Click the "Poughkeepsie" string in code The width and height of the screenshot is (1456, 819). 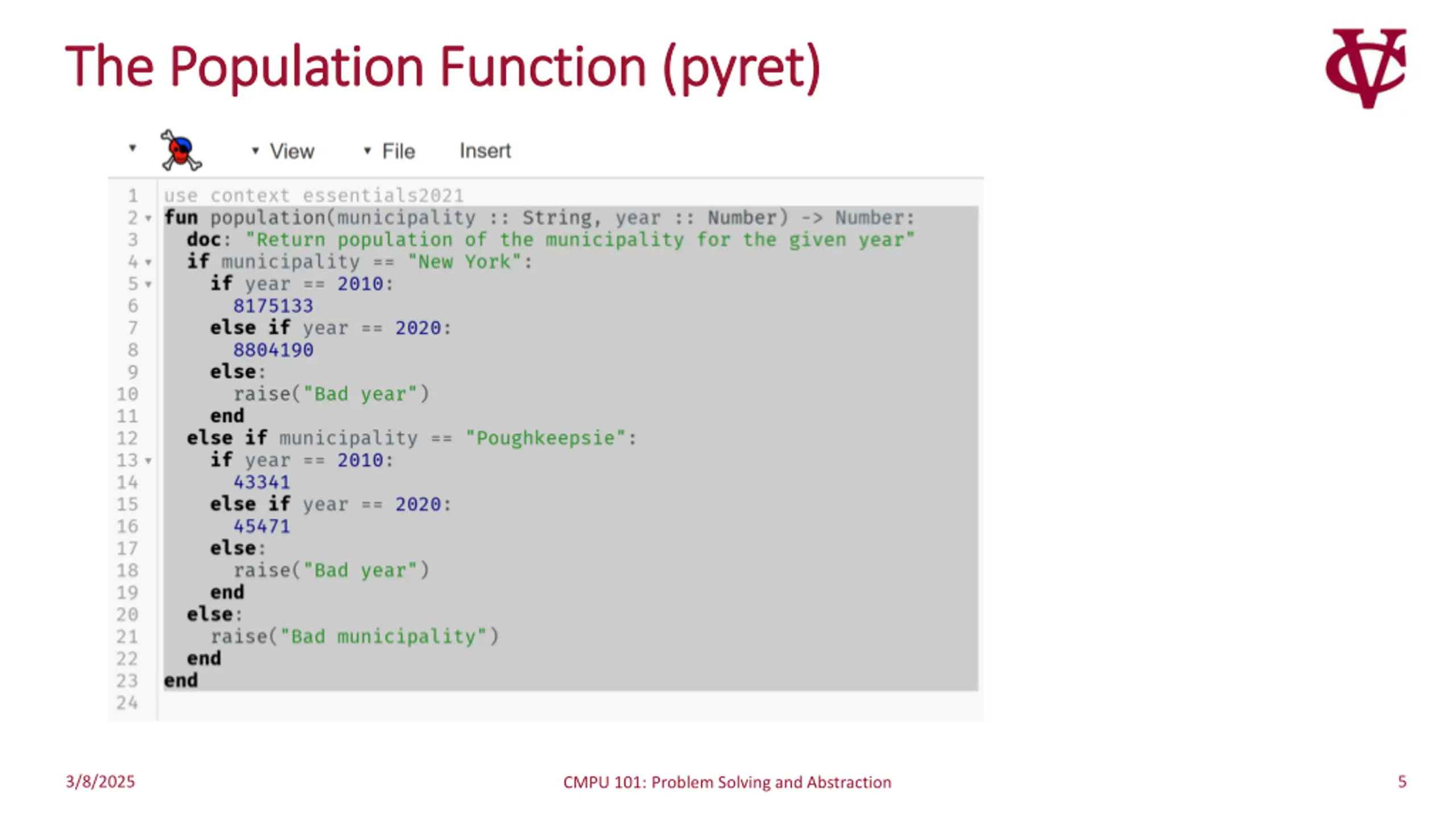click(x=545, y=439)
